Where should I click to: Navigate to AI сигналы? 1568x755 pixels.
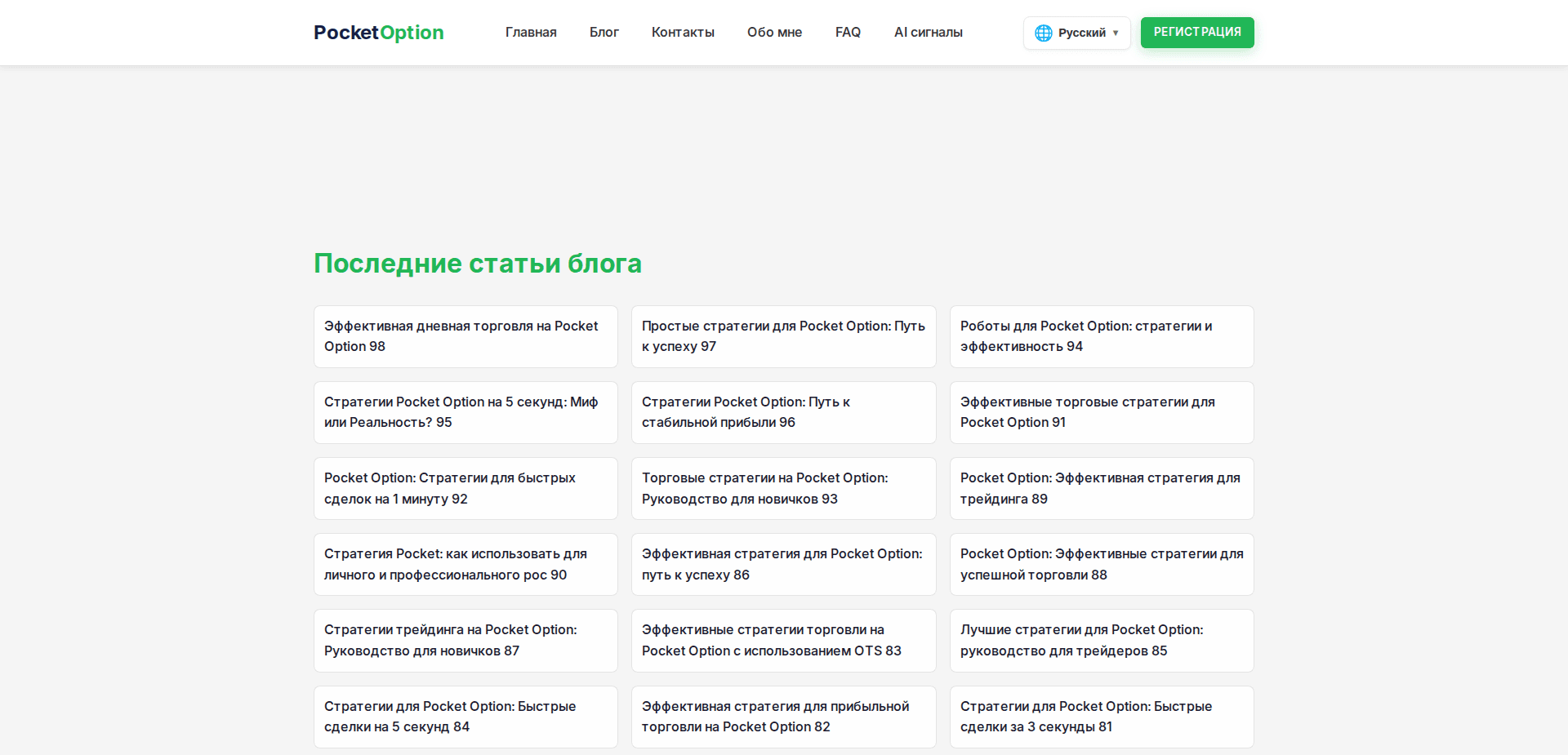click(x=928, y=33)
